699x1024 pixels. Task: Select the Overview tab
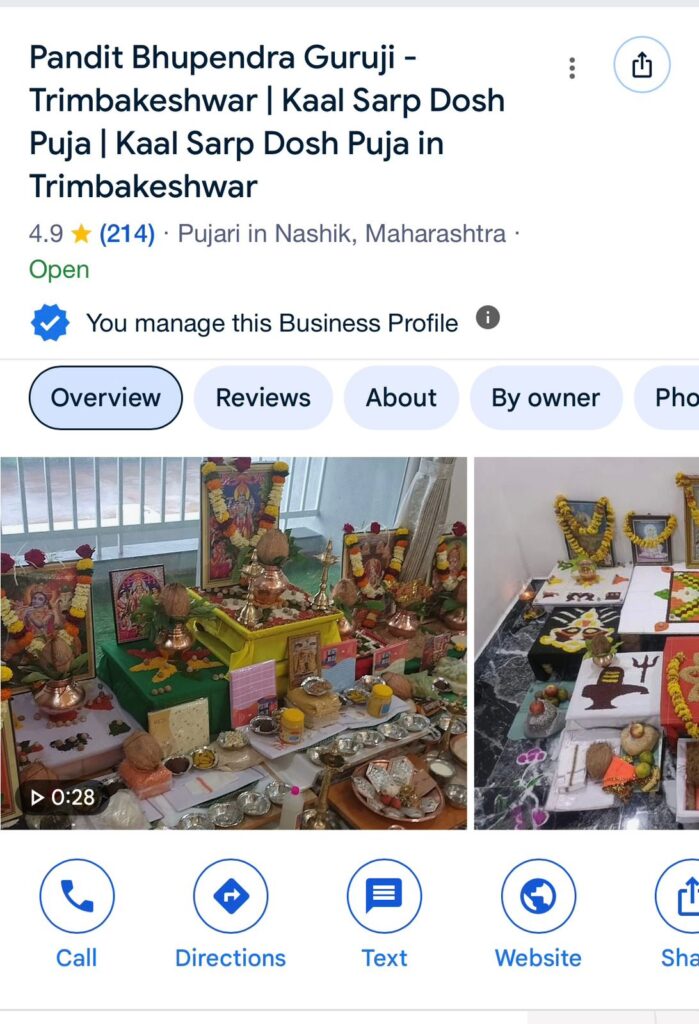click(x=106, y=398)
